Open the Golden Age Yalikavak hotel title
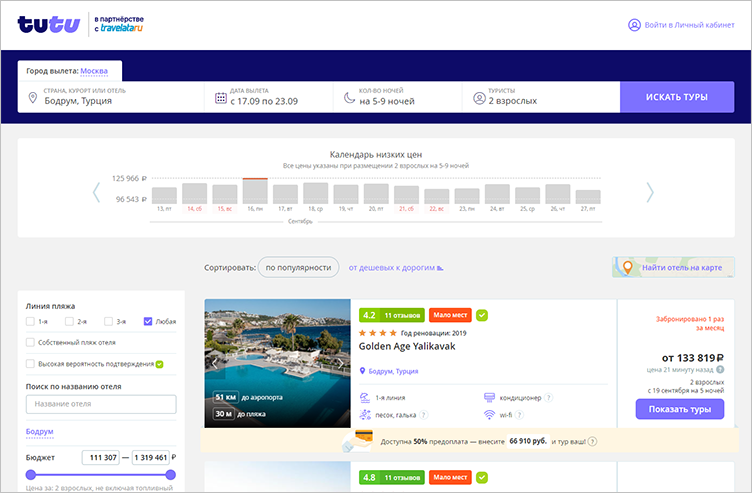 (407, 346)
